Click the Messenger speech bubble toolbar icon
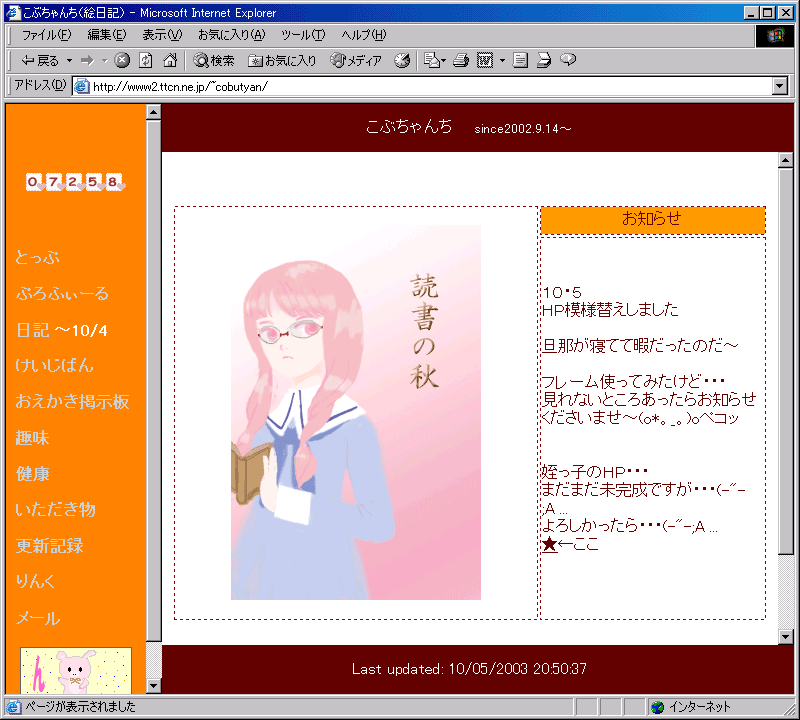Viewport: 800px width, 720px height. click(x=568, y=60)
